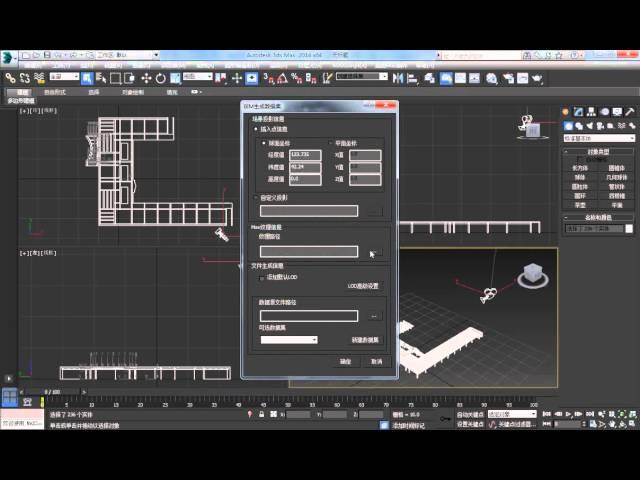
Task: Activate the Select and Rotate tool
Action: [160, 78]
